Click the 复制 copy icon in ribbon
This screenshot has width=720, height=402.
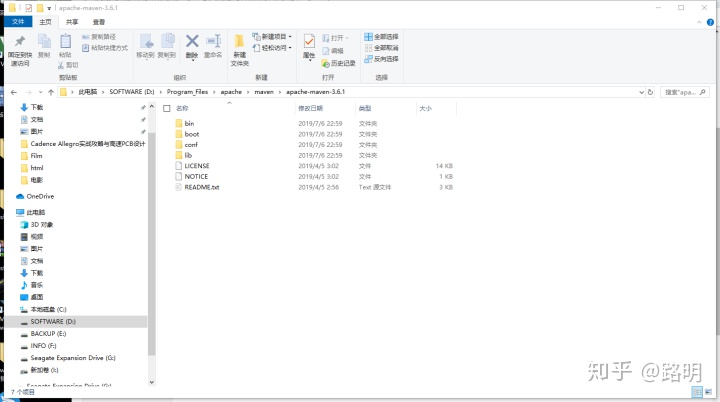pyautogui.click(x=44, y=41)
